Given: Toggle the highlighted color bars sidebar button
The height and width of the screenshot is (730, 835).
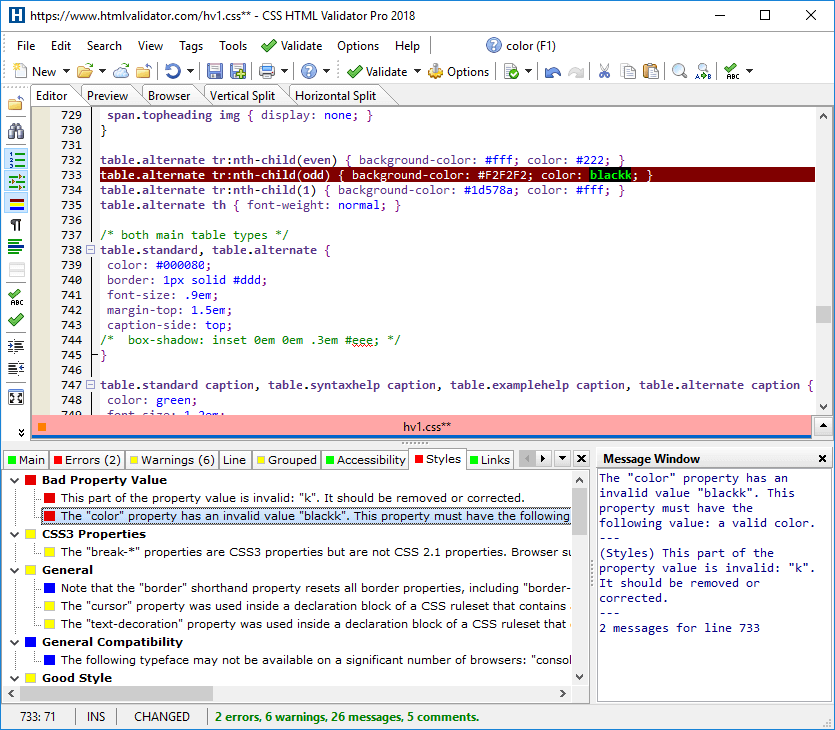Looking at the screenshot, I should pos(15,204).
